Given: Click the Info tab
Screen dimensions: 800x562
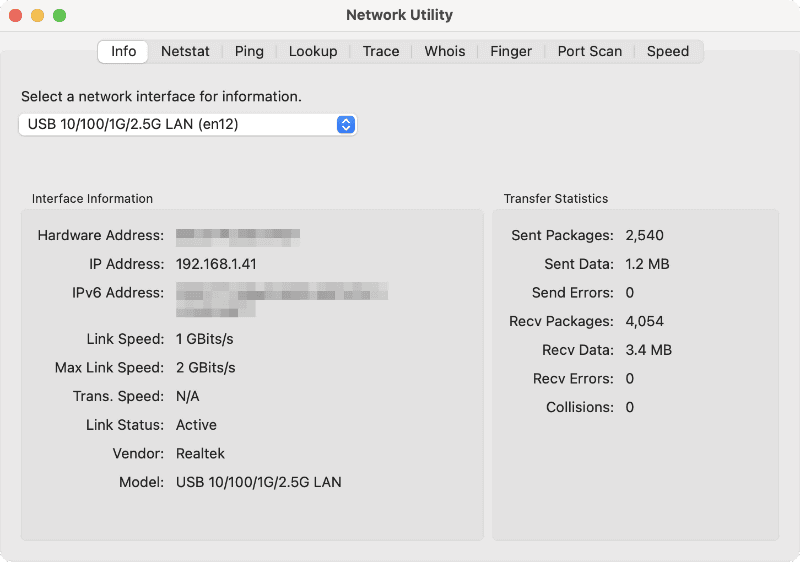Looking at the screenshot, I should click(123, 51).
